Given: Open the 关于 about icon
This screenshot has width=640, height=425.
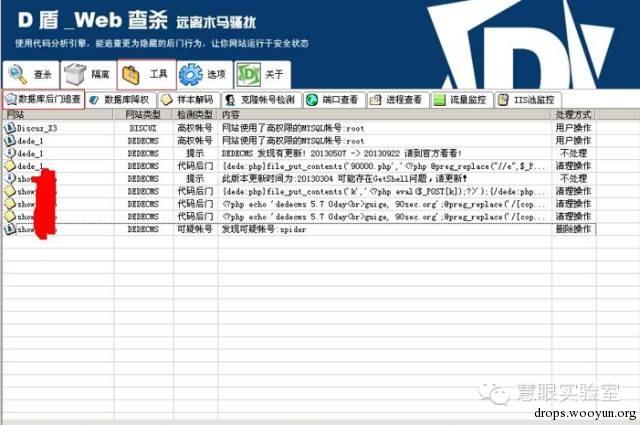Looking at the screenshot, I should click(249, 75).
